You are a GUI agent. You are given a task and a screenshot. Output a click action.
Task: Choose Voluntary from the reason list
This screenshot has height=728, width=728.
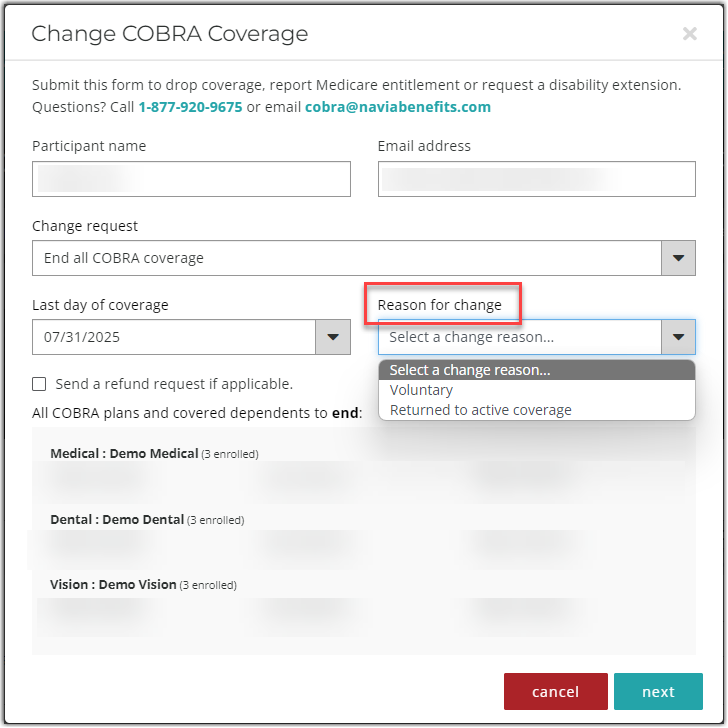click(421, 390)
